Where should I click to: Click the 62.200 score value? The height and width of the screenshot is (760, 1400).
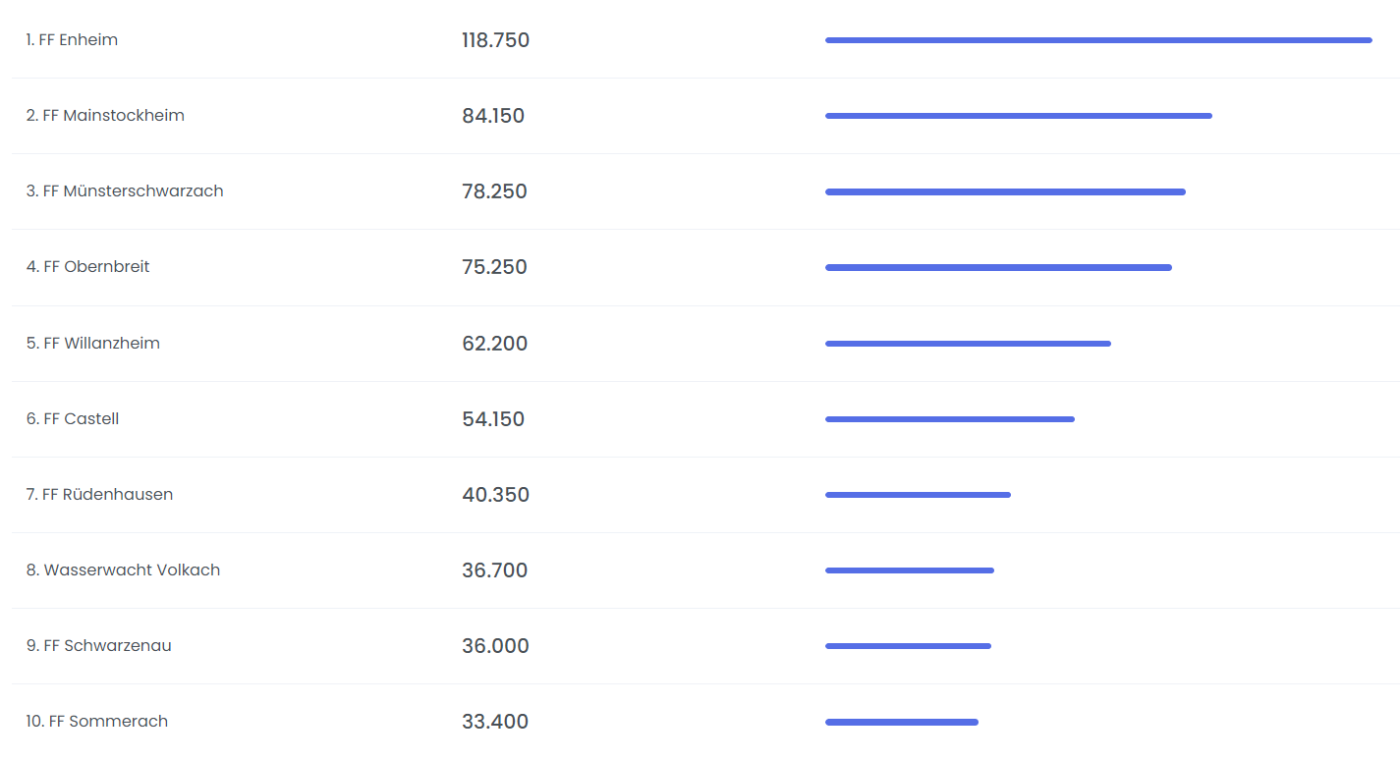495,344
